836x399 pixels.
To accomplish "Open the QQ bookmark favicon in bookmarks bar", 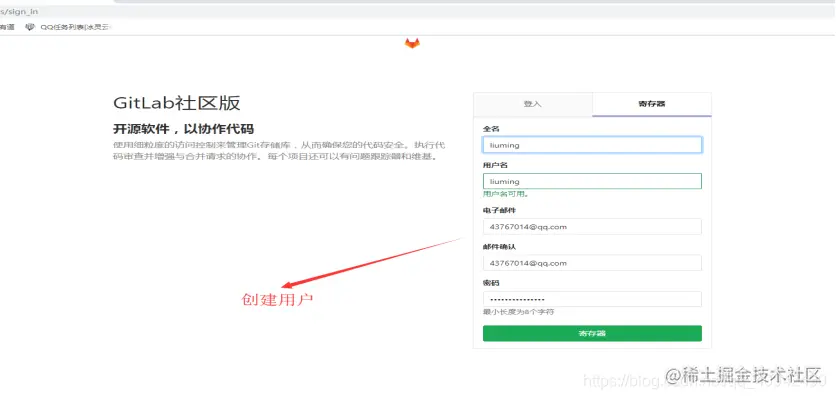I will click(30, 27).
